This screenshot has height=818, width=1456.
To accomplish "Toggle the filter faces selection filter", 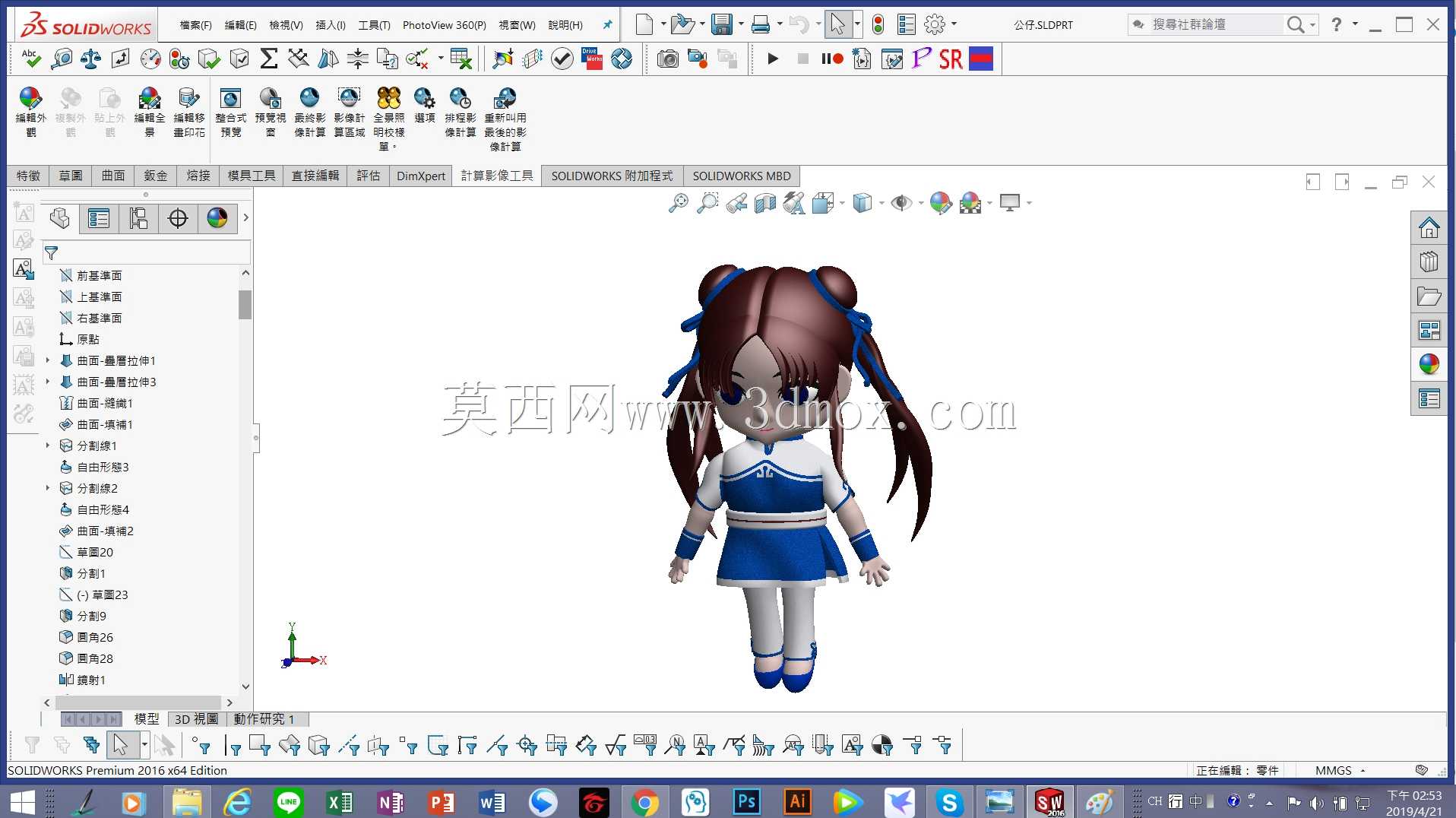I will 260,746.
